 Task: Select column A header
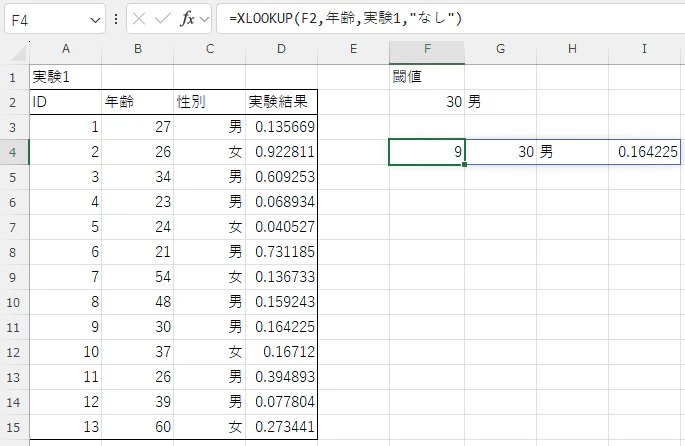point(66,49)
